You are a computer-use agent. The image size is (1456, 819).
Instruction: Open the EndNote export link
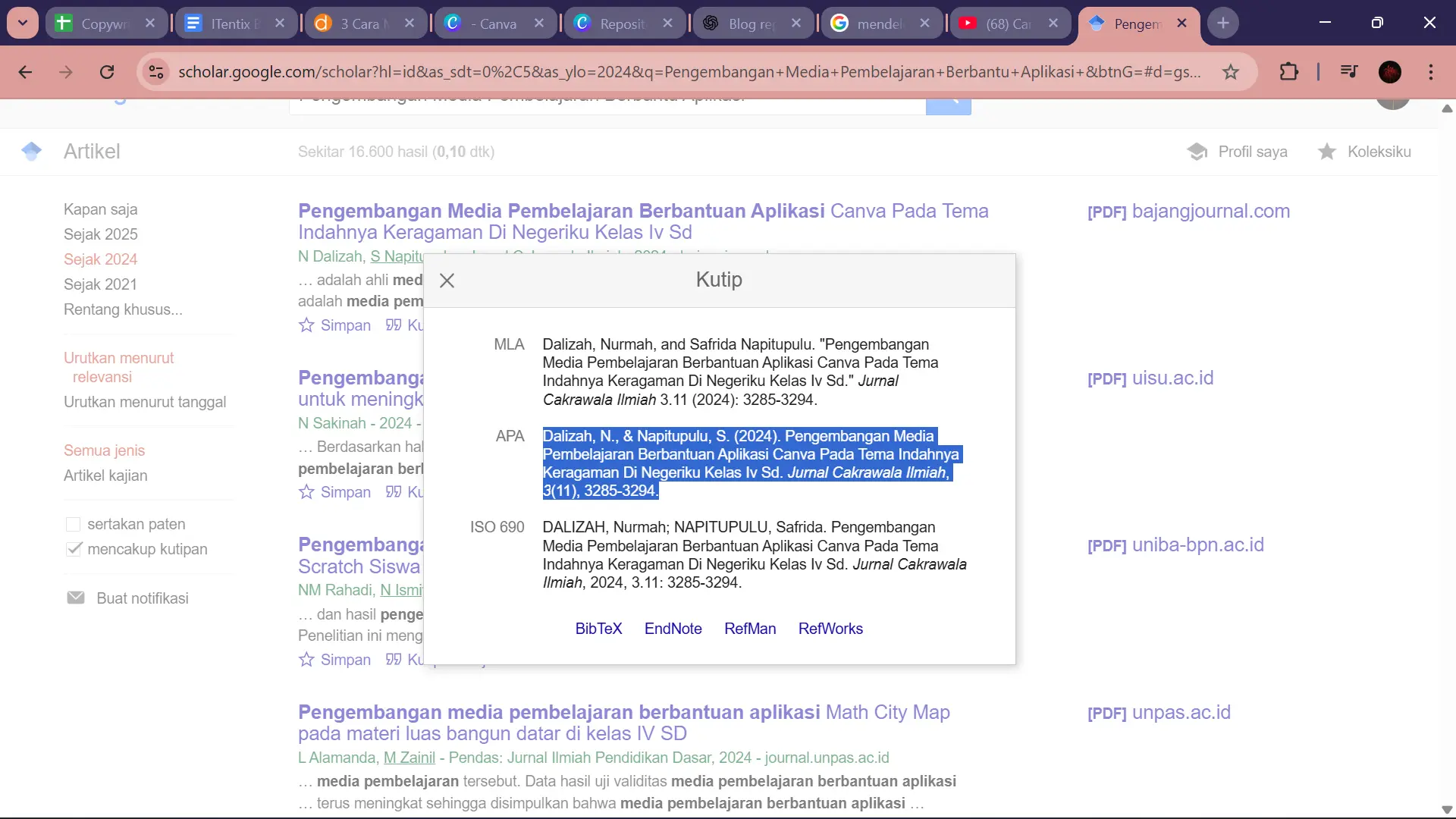click(673, 629)
